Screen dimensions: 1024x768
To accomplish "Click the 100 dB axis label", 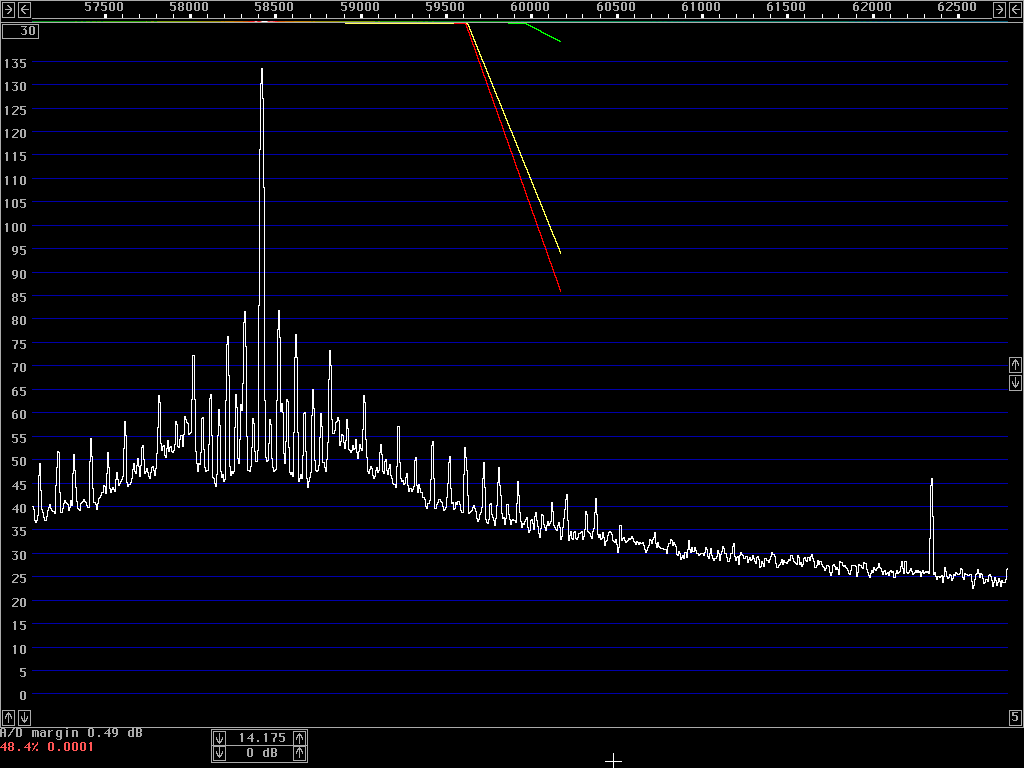I will tap(15, 227).
